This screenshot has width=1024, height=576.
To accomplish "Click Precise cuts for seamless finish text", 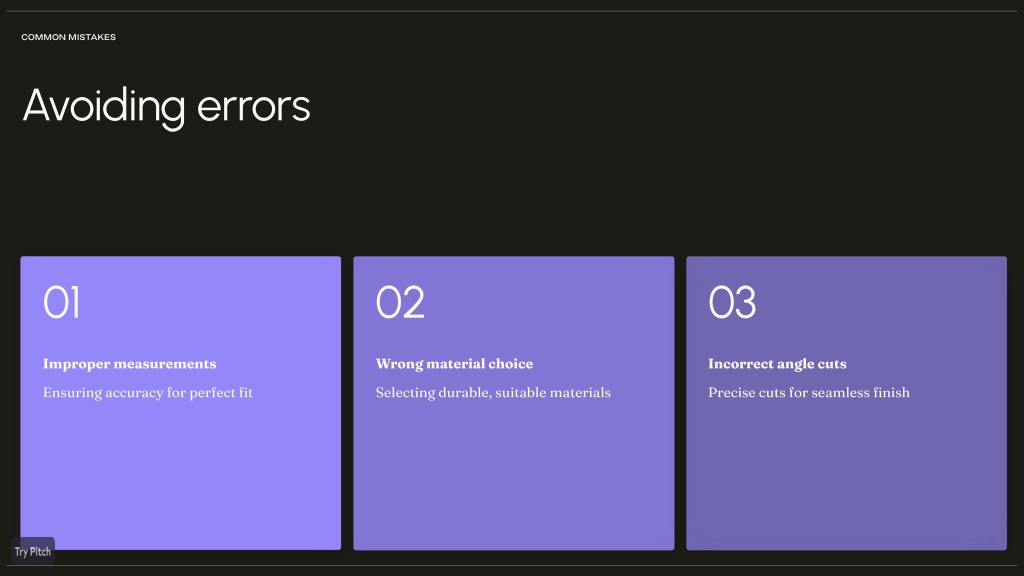I will pos(808,392).
